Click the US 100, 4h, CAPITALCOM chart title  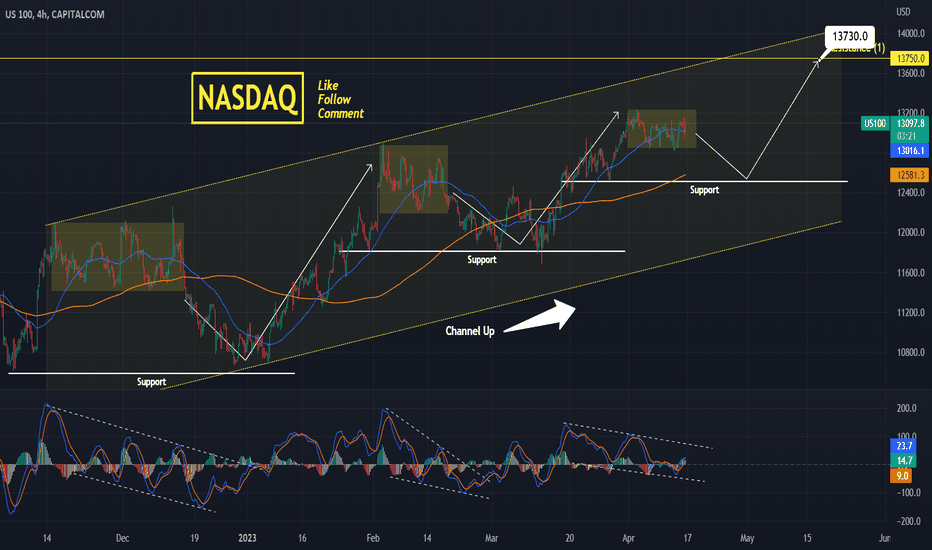(x=55, y=14)
